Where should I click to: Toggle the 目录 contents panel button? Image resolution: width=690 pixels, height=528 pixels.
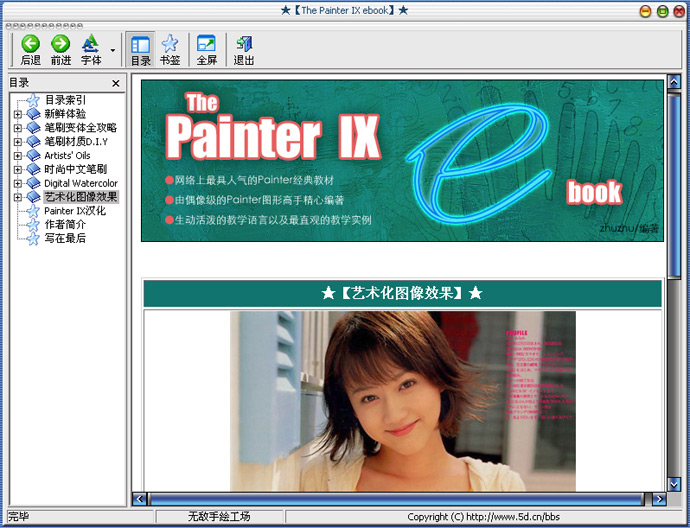pyautogui.click(x=140, y=50)
